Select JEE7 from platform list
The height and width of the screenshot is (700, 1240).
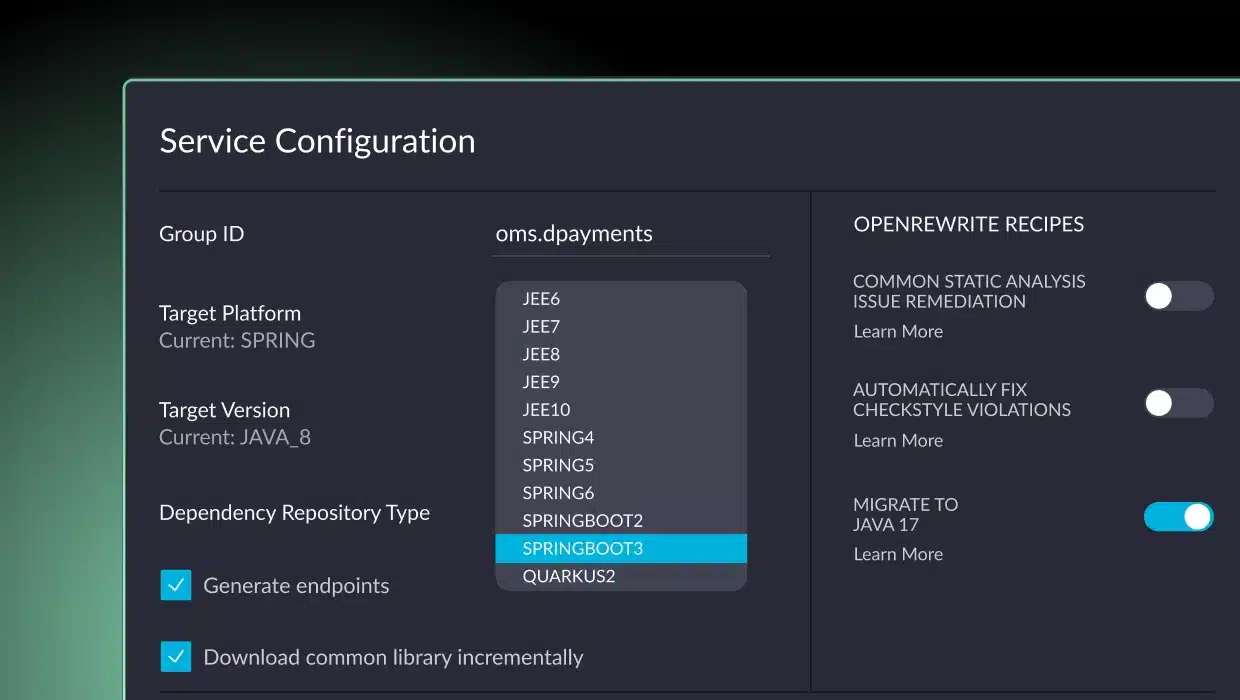[x=621, y=326]
